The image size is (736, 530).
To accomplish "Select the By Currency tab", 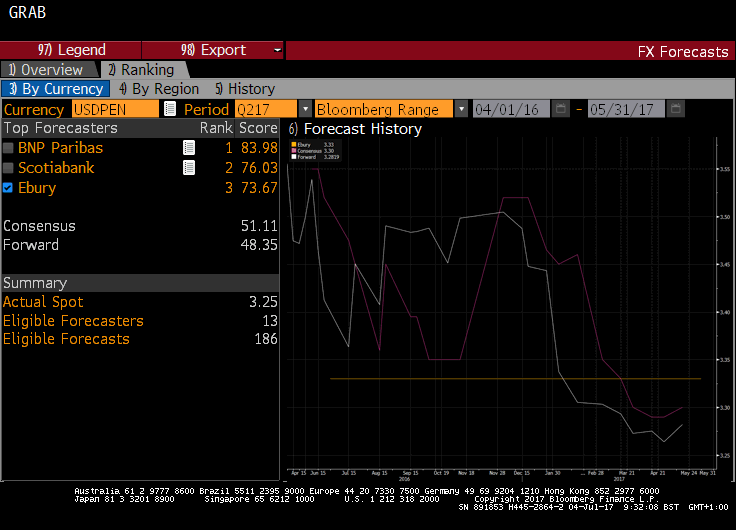I will (x=56, y=89).
